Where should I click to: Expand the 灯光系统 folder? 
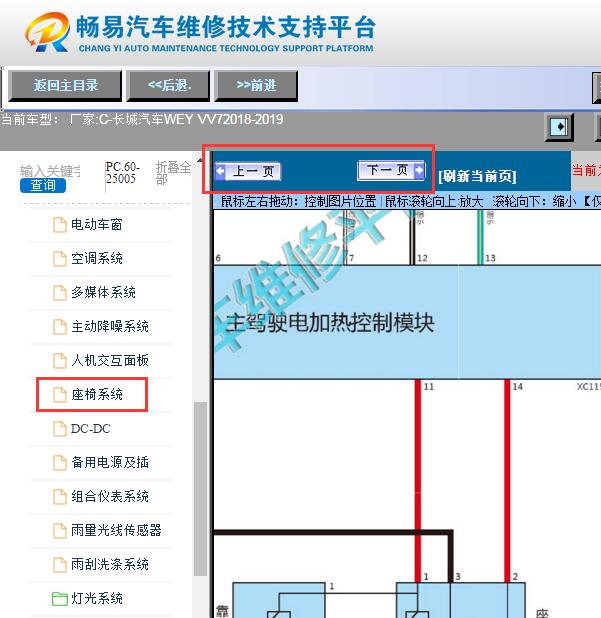pyautogui.click(x=97, y=598)
